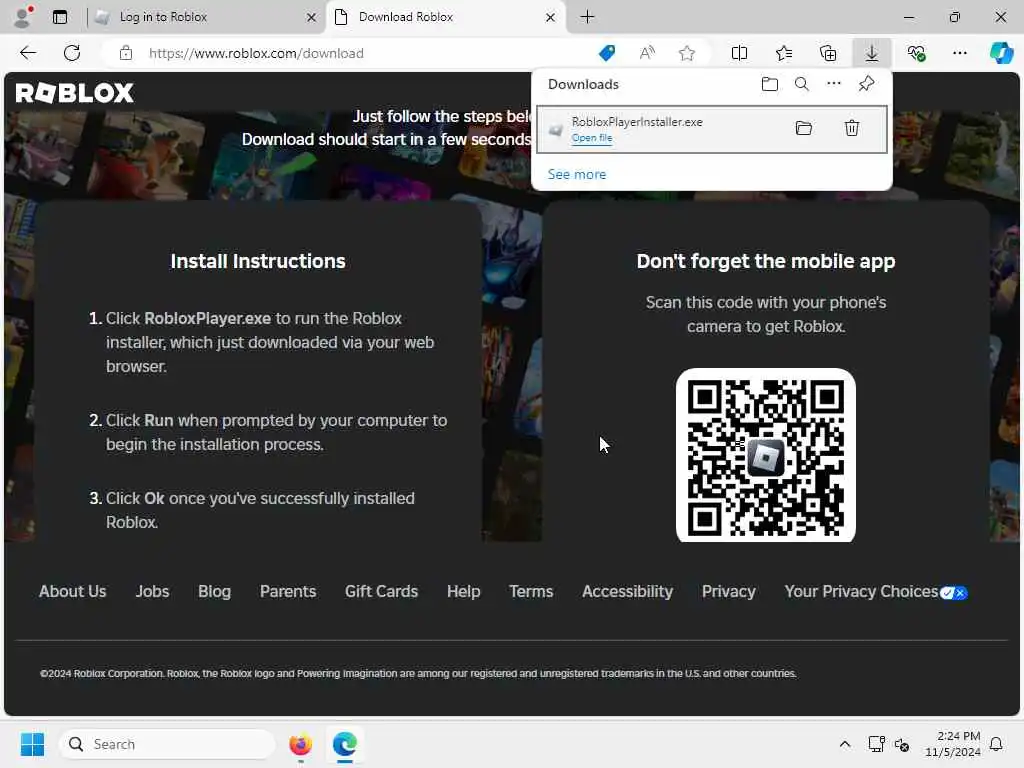Toggle the Downloads toolbar button
This screenshot has height=768, width=1024.
coord(872,53)
